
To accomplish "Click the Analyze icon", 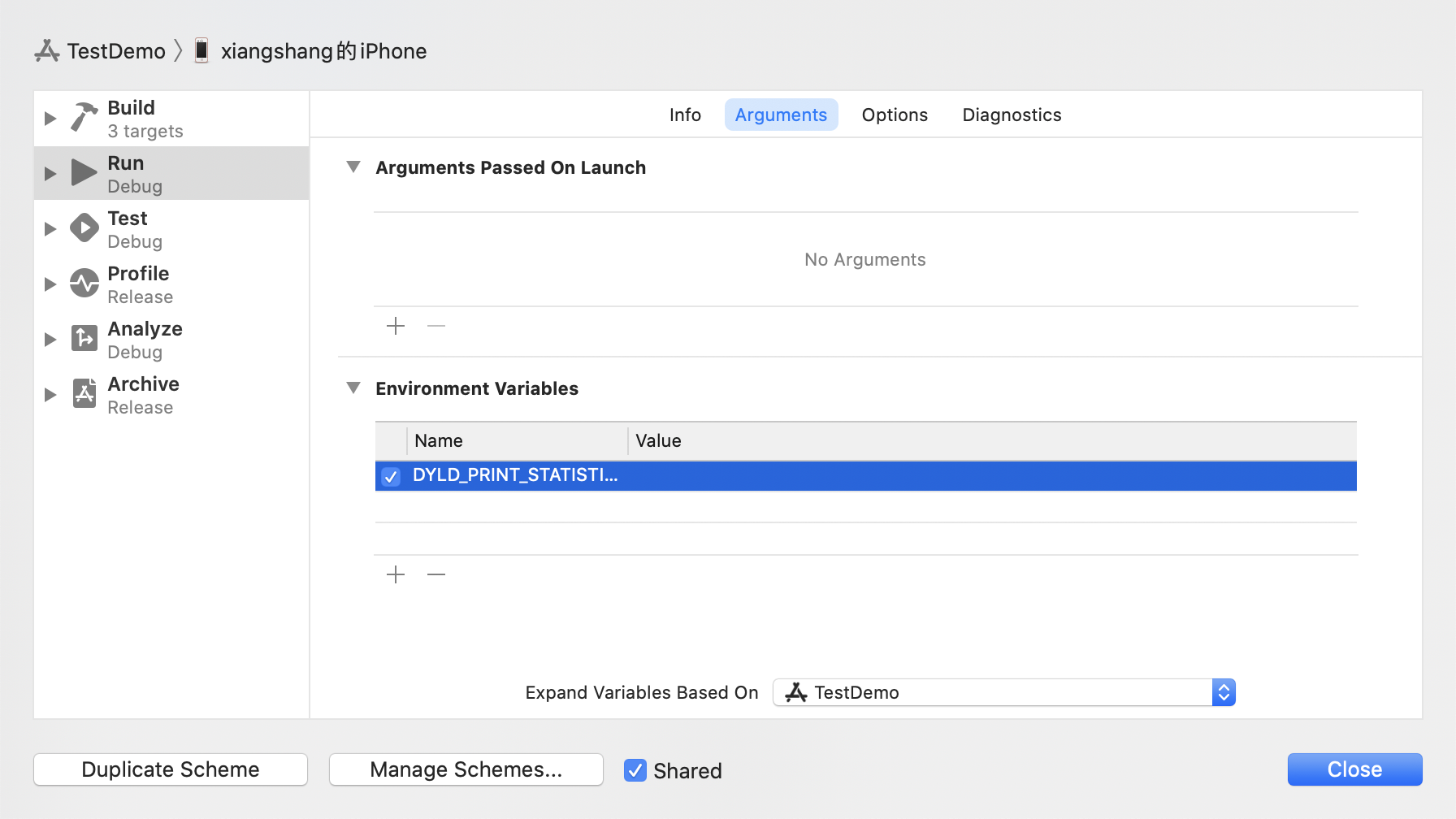I will click(x=84, y=338).
